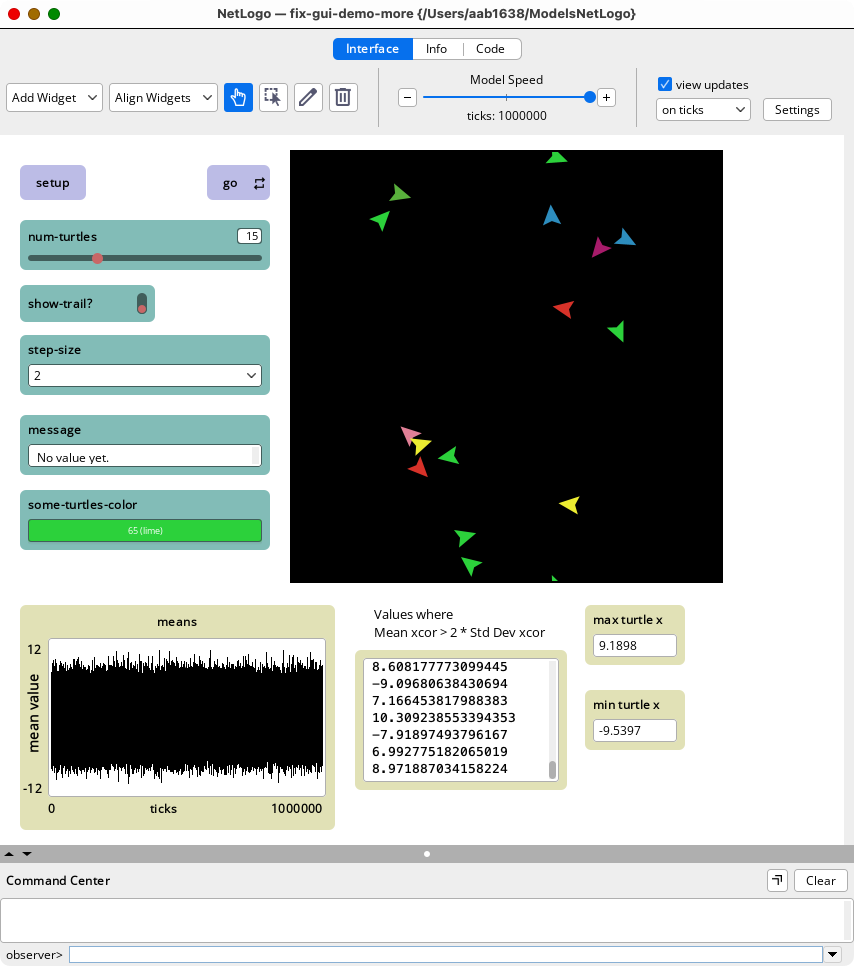Screen dimensions: 854x966
Task: Toggle the go forever button
Action: coord(238,183)
